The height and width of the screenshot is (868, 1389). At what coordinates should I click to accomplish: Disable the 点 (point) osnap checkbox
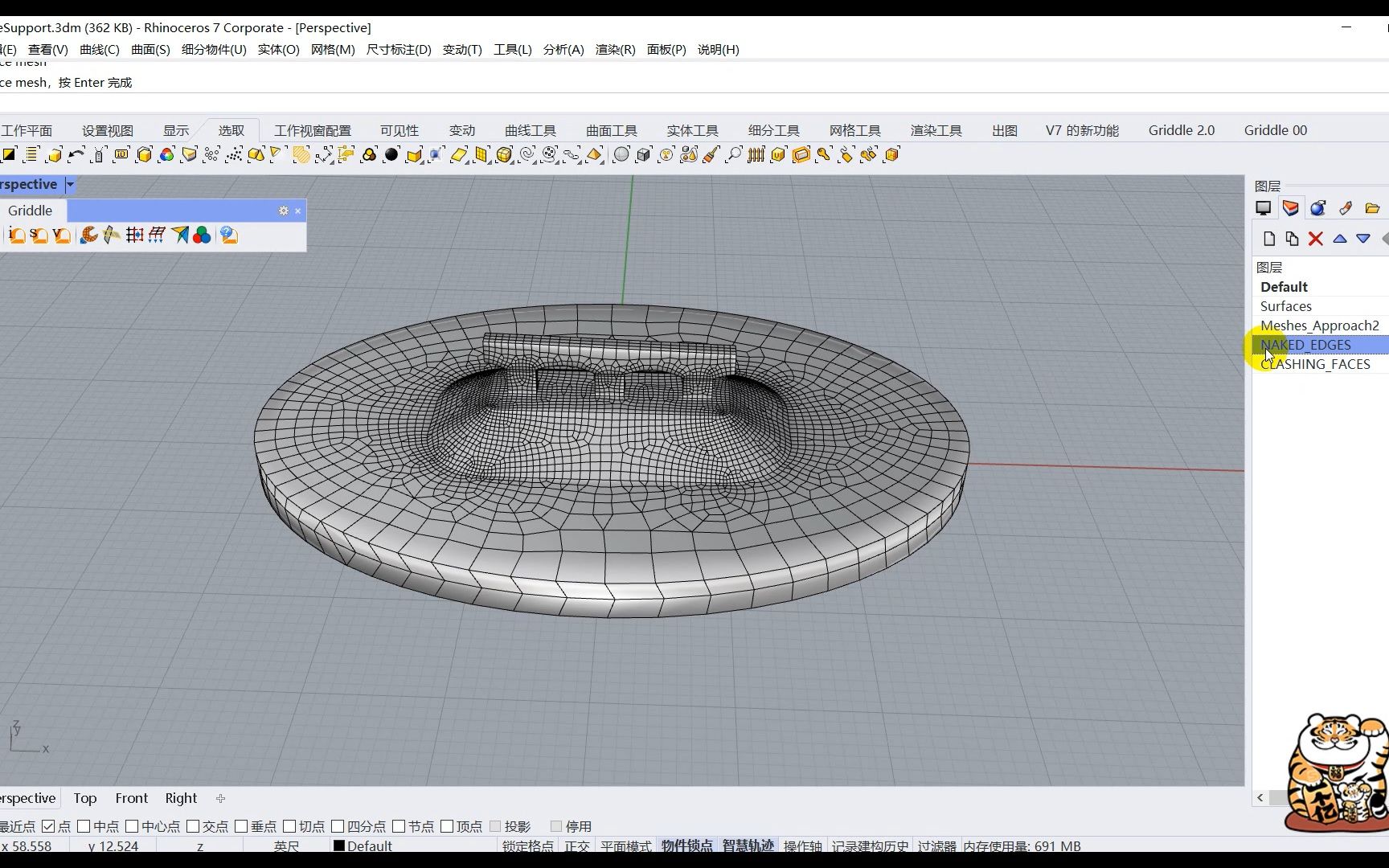pyautogui.click(x=48, y=826)
